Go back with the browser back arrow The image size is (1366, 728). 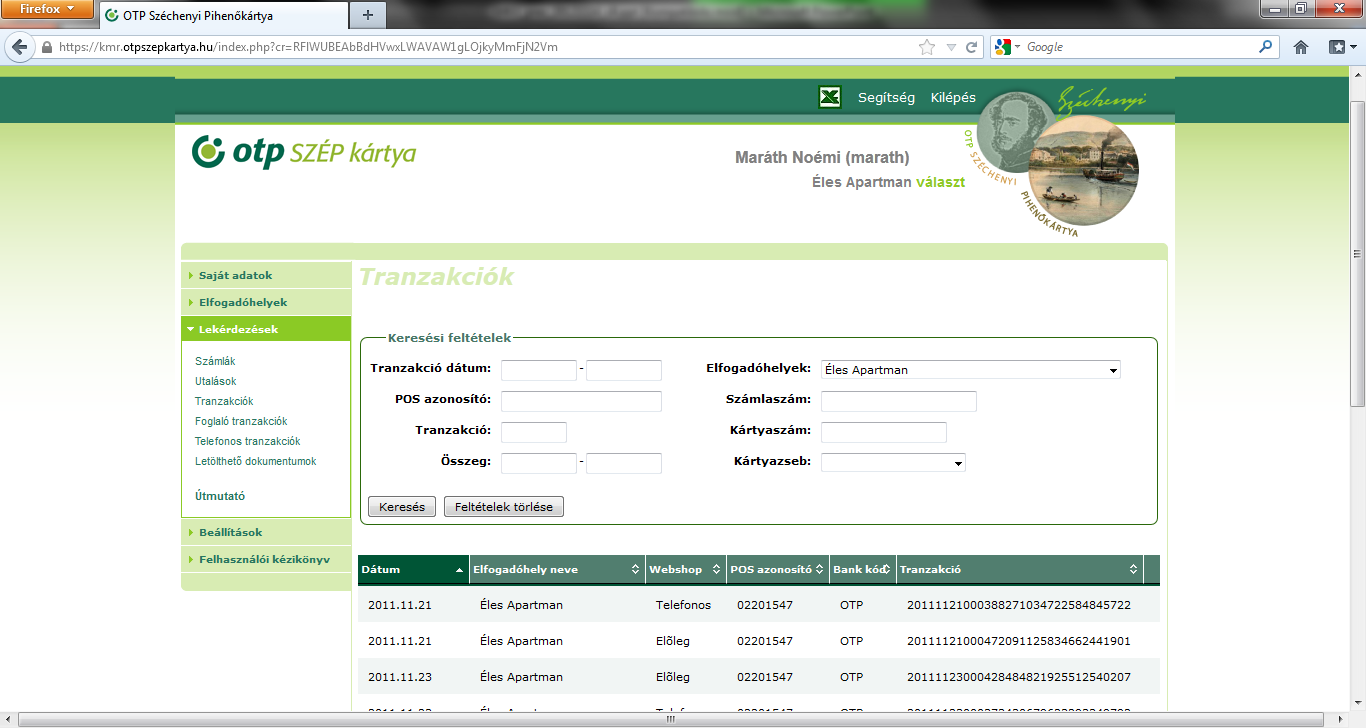pyautogui.click(x=19, y=47)
